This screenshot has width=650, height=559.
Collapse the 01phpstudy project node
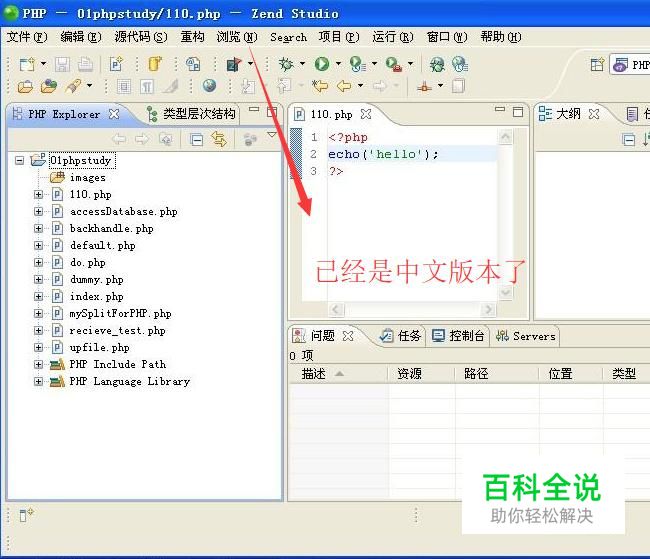19,160
